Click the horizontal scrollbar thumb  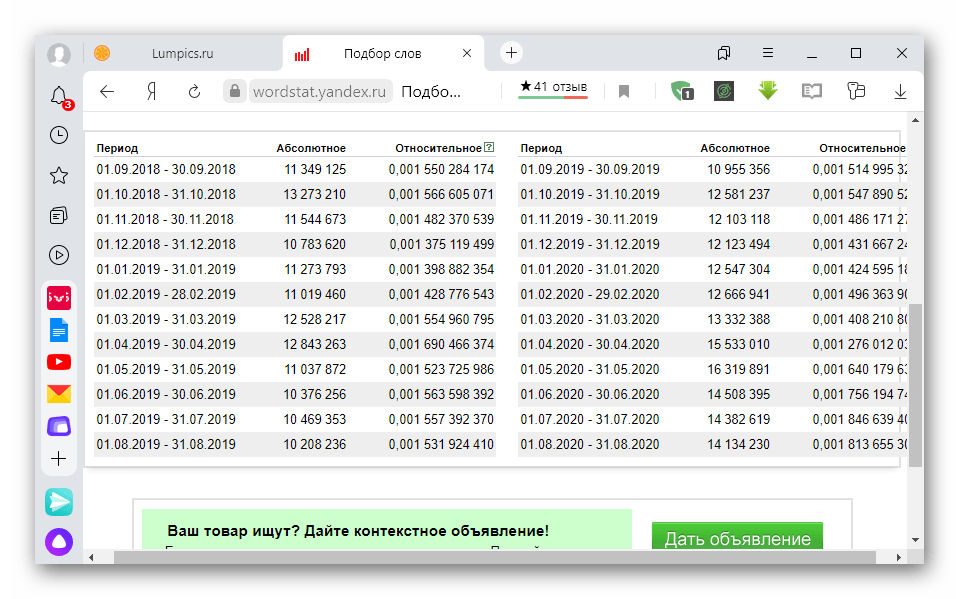pos(495,557)
